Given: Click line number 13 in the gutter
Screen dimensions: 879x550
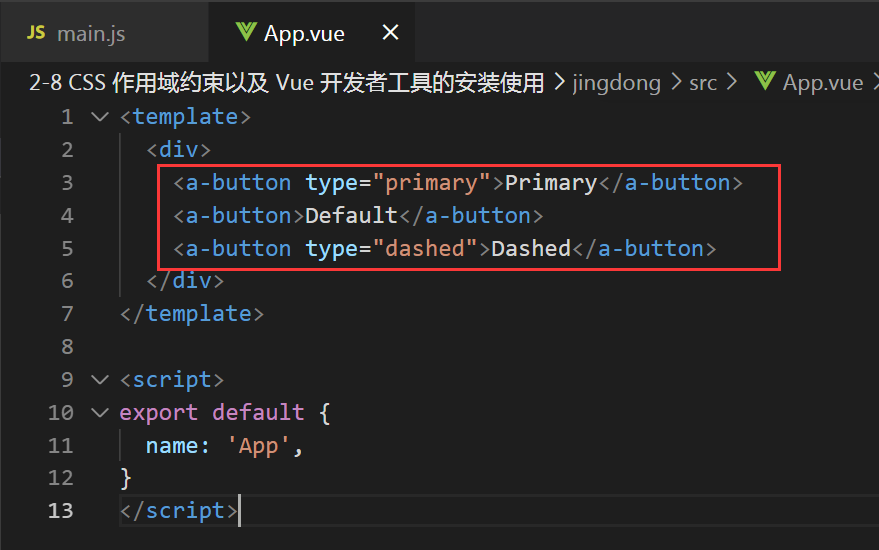Looking at the screenshot, I should [60, 511].
